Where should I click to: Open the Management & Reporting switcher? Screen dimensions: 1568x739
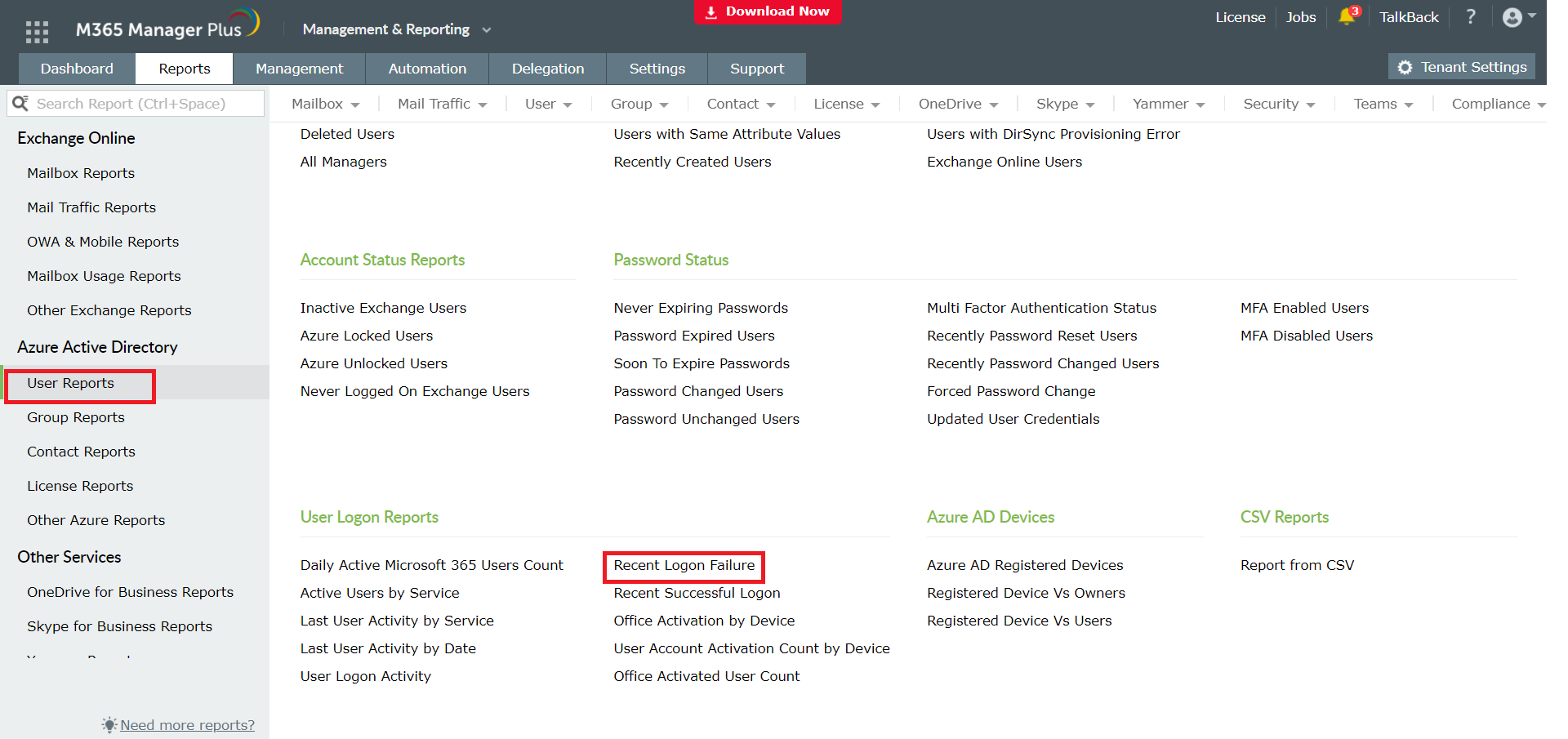(x=395, y=29)
